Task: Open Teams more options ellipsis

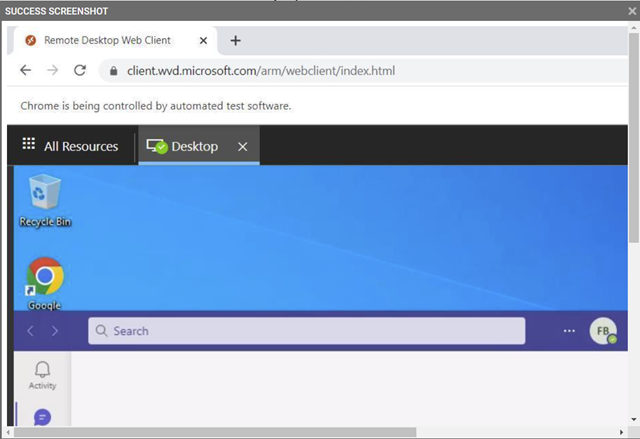Action: click(x=569, y=331)
